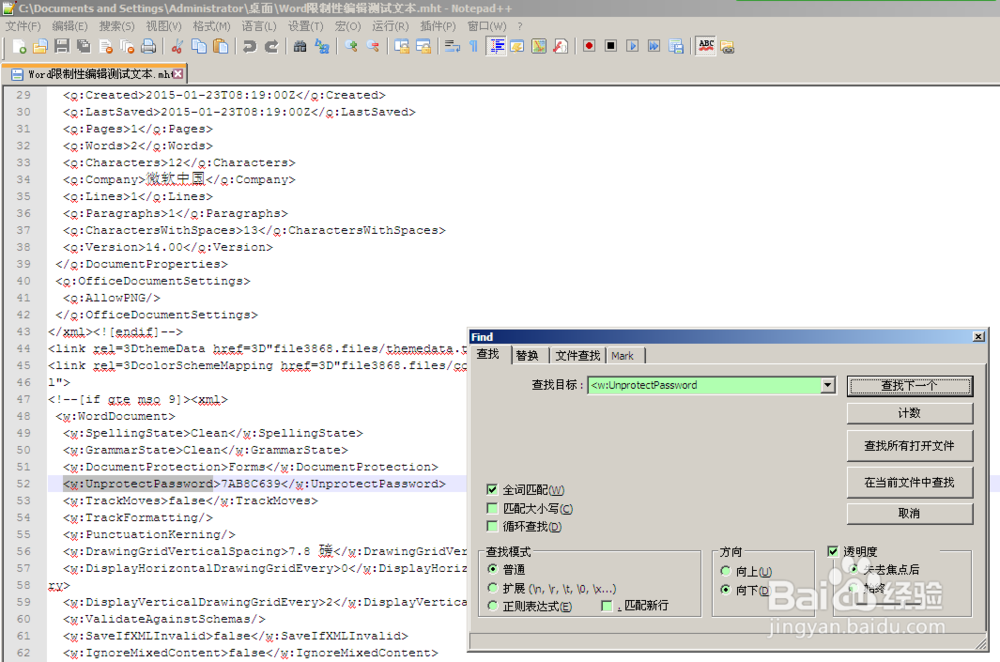Toggle the 匹配新行 checkbox
This screenshot has width=1000, height=662.
tap(607, 606)
